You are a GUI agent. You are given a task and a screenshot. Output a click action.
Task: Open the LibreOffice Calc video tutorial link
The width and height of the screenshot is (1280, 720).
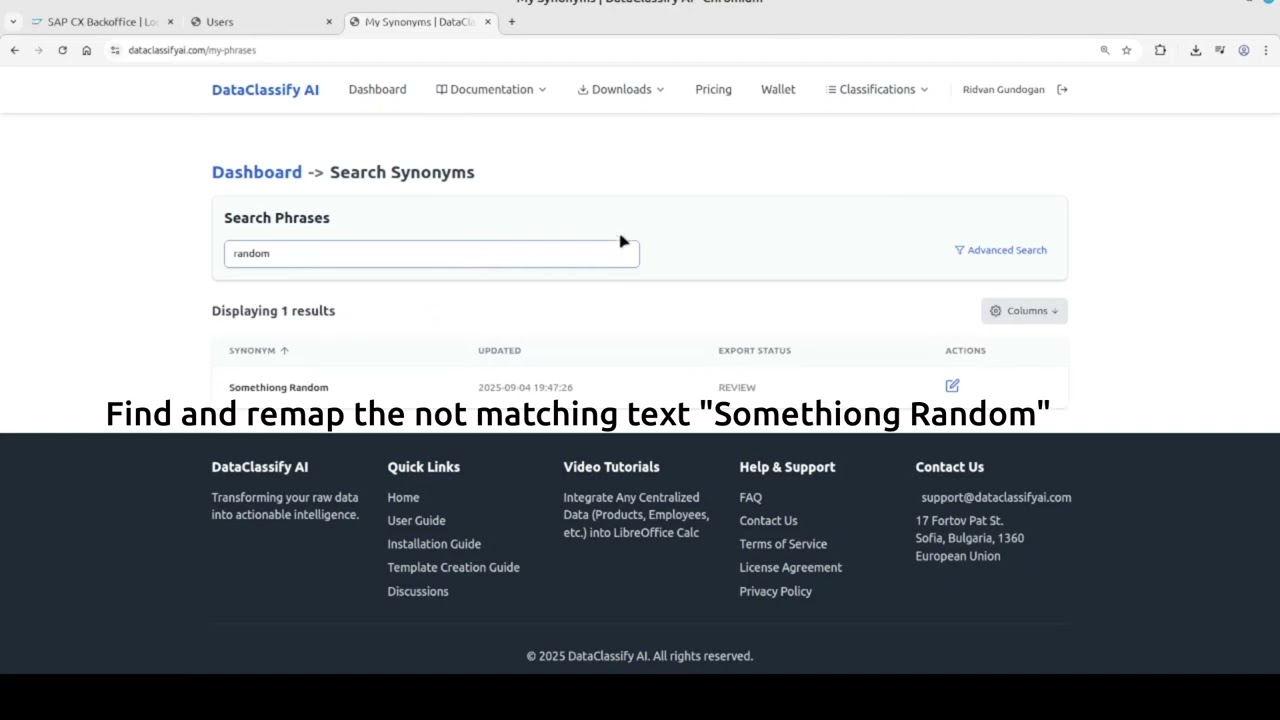coord(636,515)
